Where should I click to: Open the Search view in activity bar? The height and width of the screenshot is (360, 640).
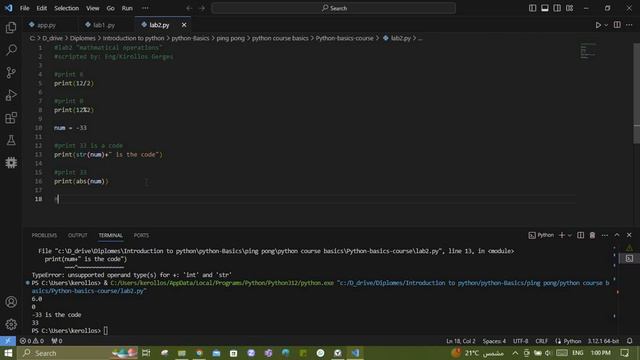pos(11,50)
